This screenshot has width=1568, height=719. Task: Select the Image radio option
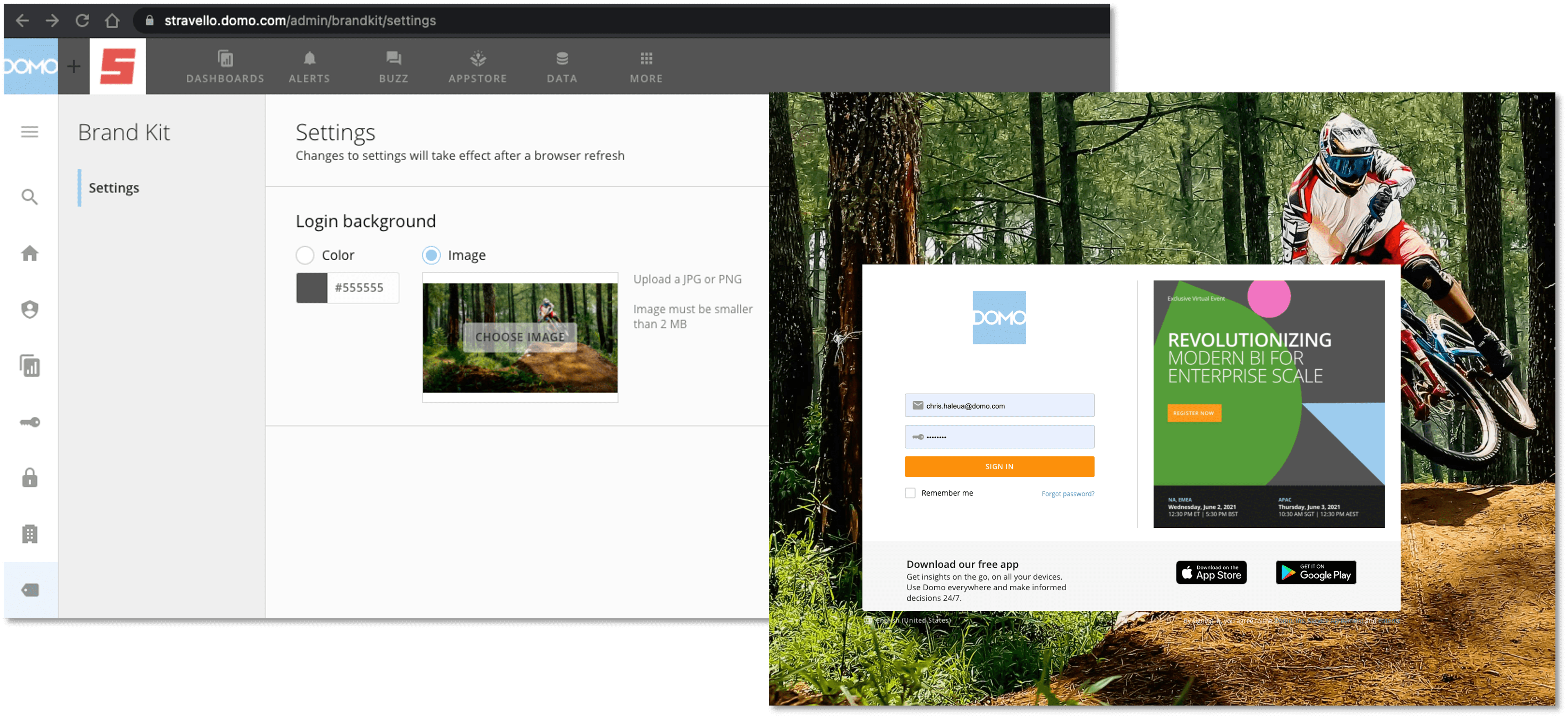431,255
